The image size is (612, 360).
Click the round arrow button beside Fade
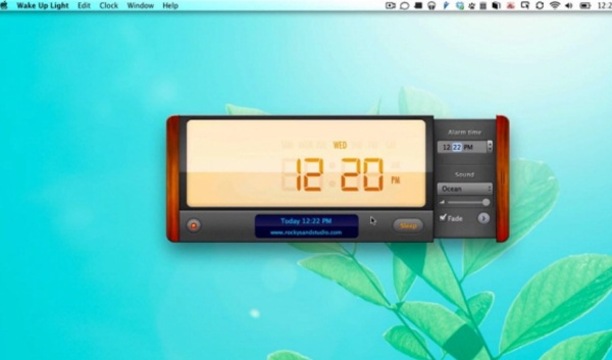(483, 218)
